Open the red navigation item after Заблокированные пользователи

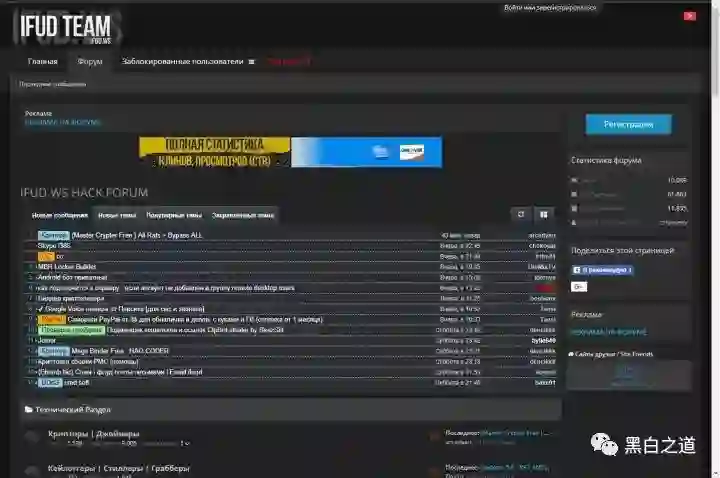[289, 62]
